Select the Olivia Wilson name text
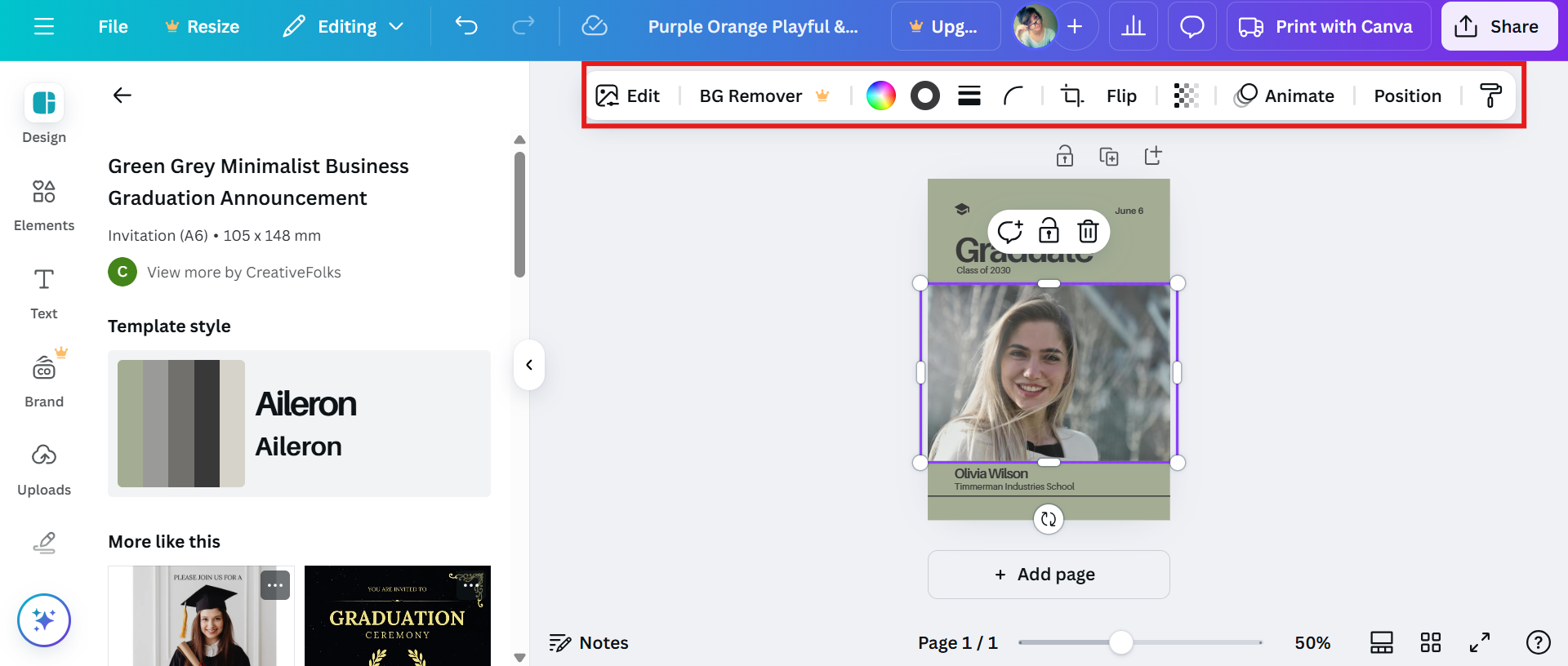Image resolution: width=1568 pixels, height=666 pixels. click(991, 473)
